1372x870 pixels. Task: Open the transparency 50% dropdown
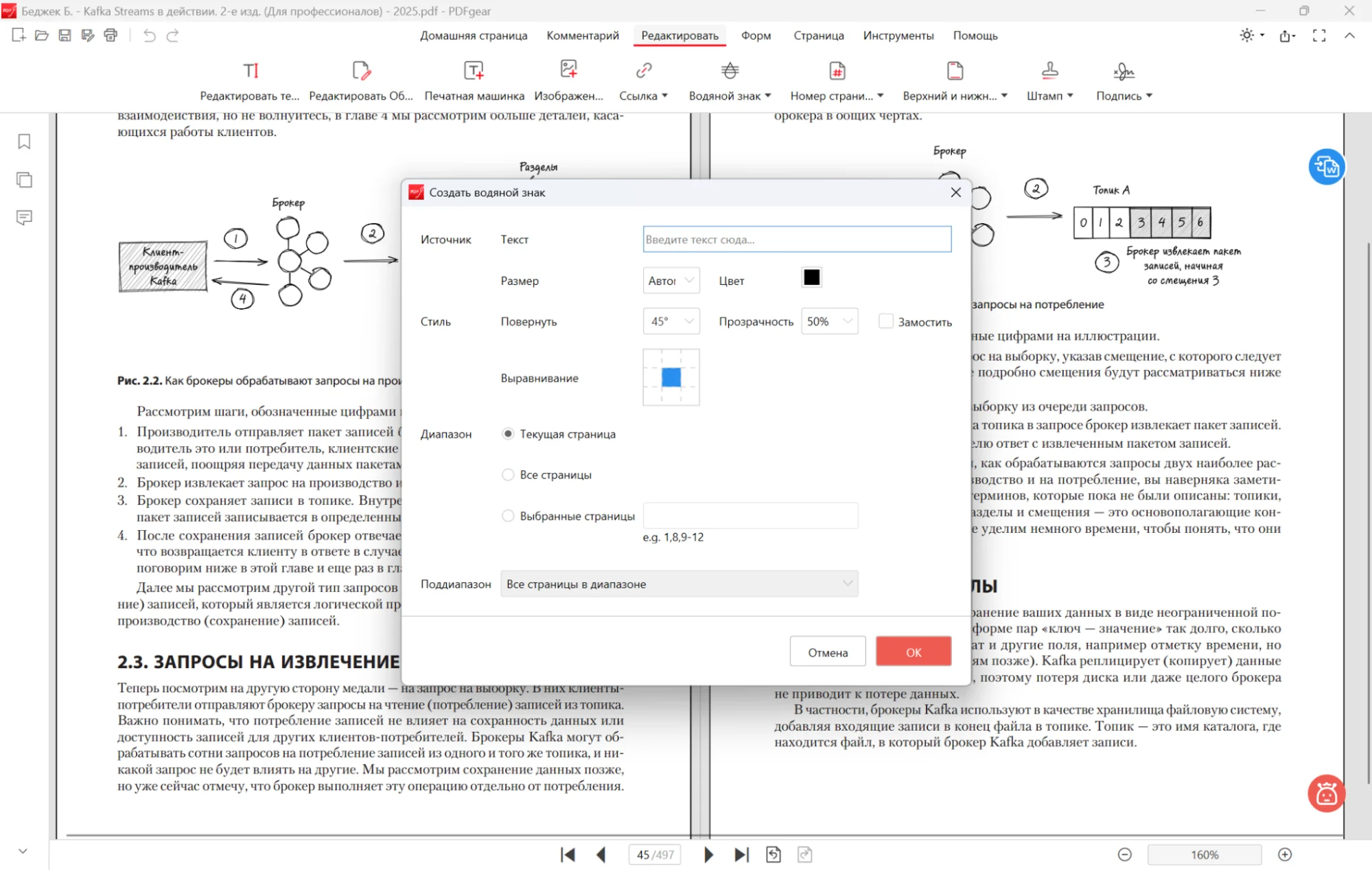click(x=829, y=321)
